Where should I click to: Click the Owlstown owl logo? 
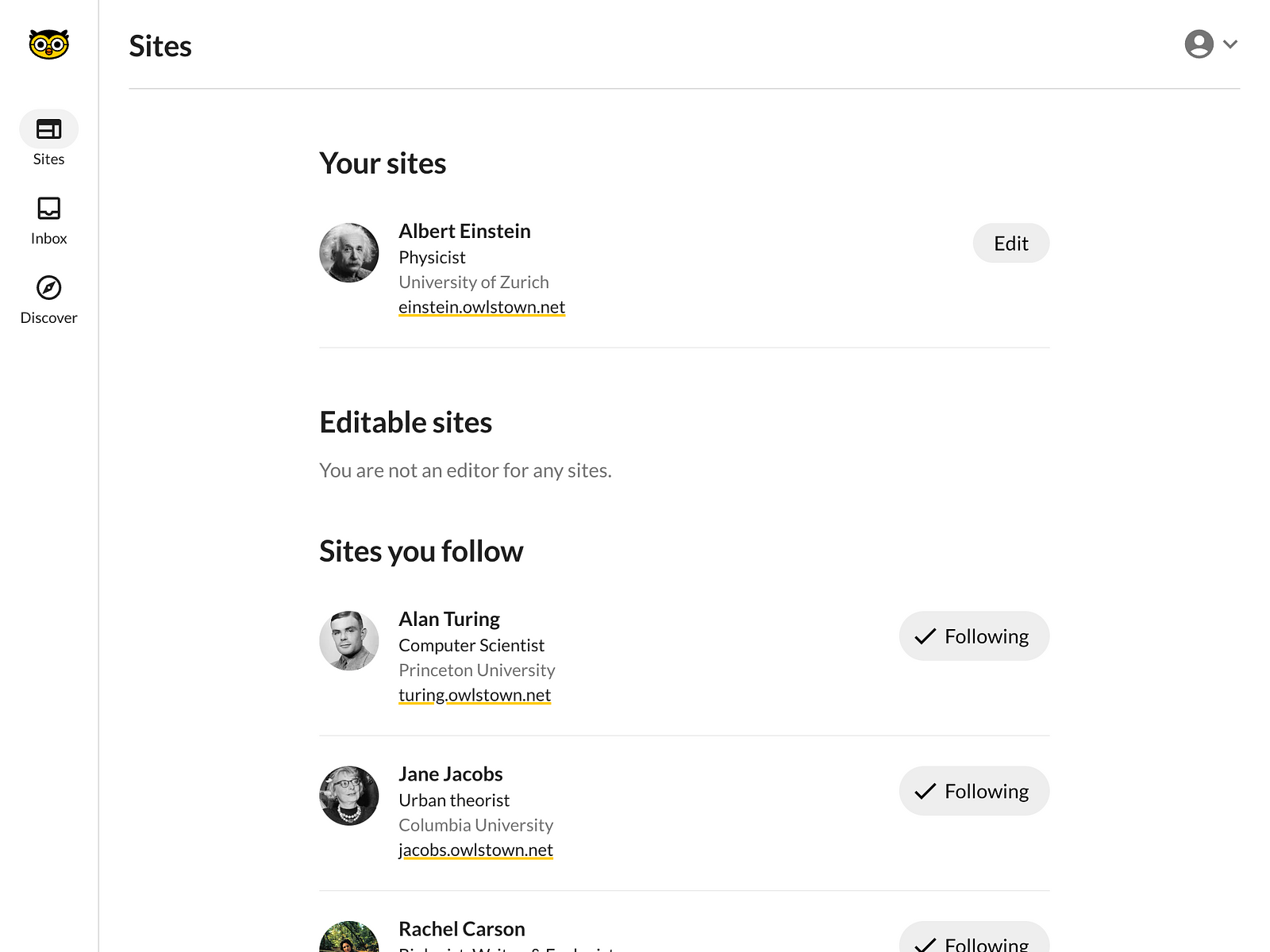point(48,44)
